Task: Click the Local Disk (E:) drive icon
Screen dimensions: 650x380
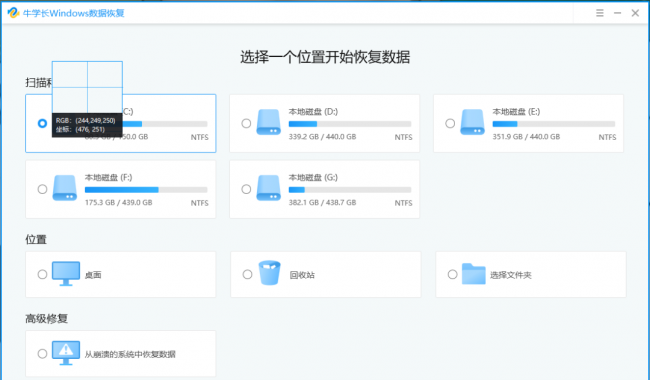Action: pyautogui.click(x=472, y=122)
